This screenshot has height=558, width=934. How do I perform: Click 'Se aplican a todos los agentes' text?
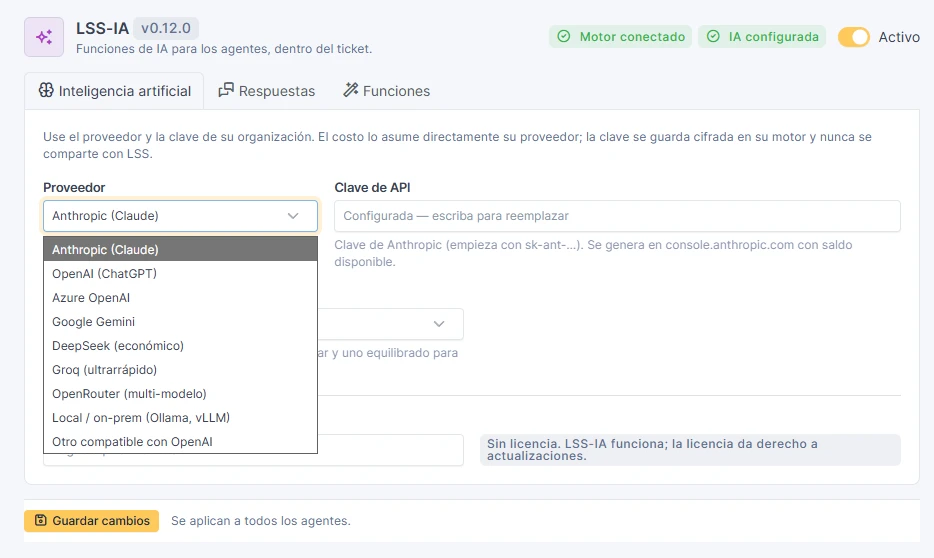[261, 520]
